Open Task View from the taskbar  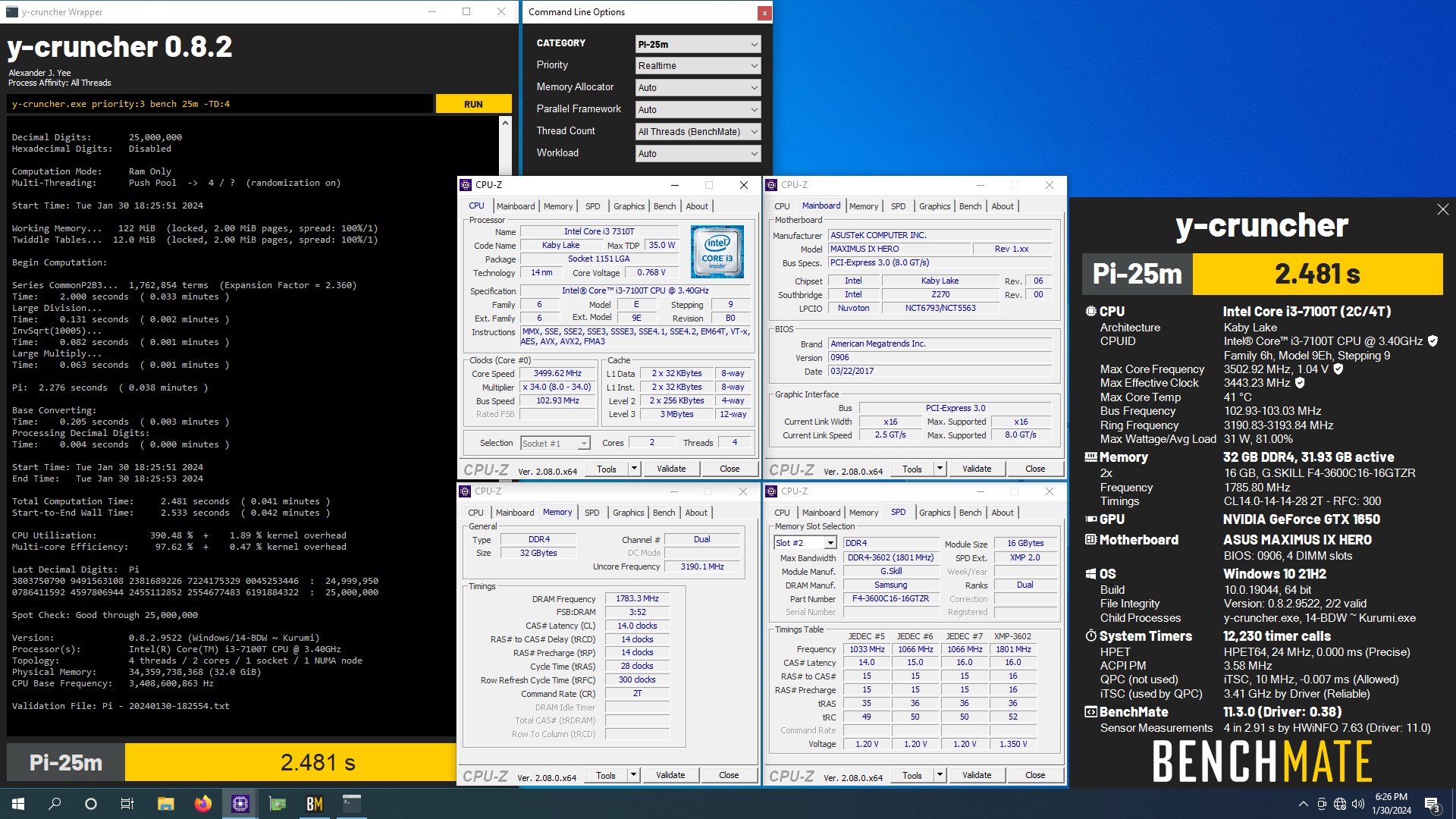pos(127,804)
